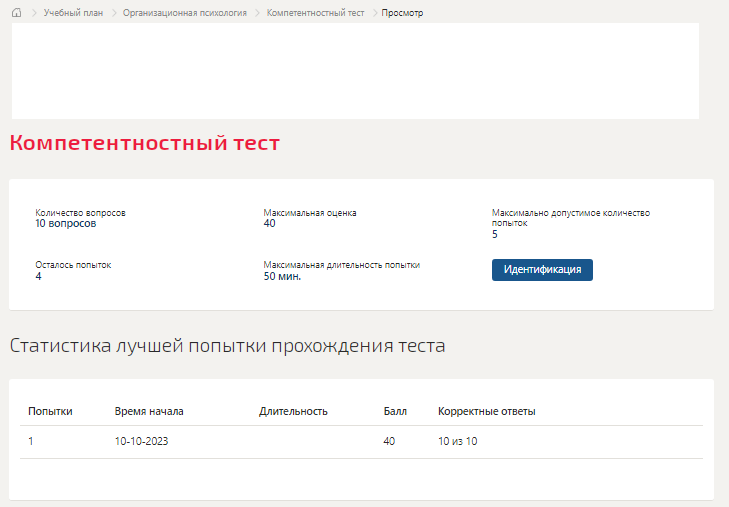Open Компетентностный тест breadcrumb link
Image resolution: width=729 pixels, height=507 pixels.
[x=315, y=13]
